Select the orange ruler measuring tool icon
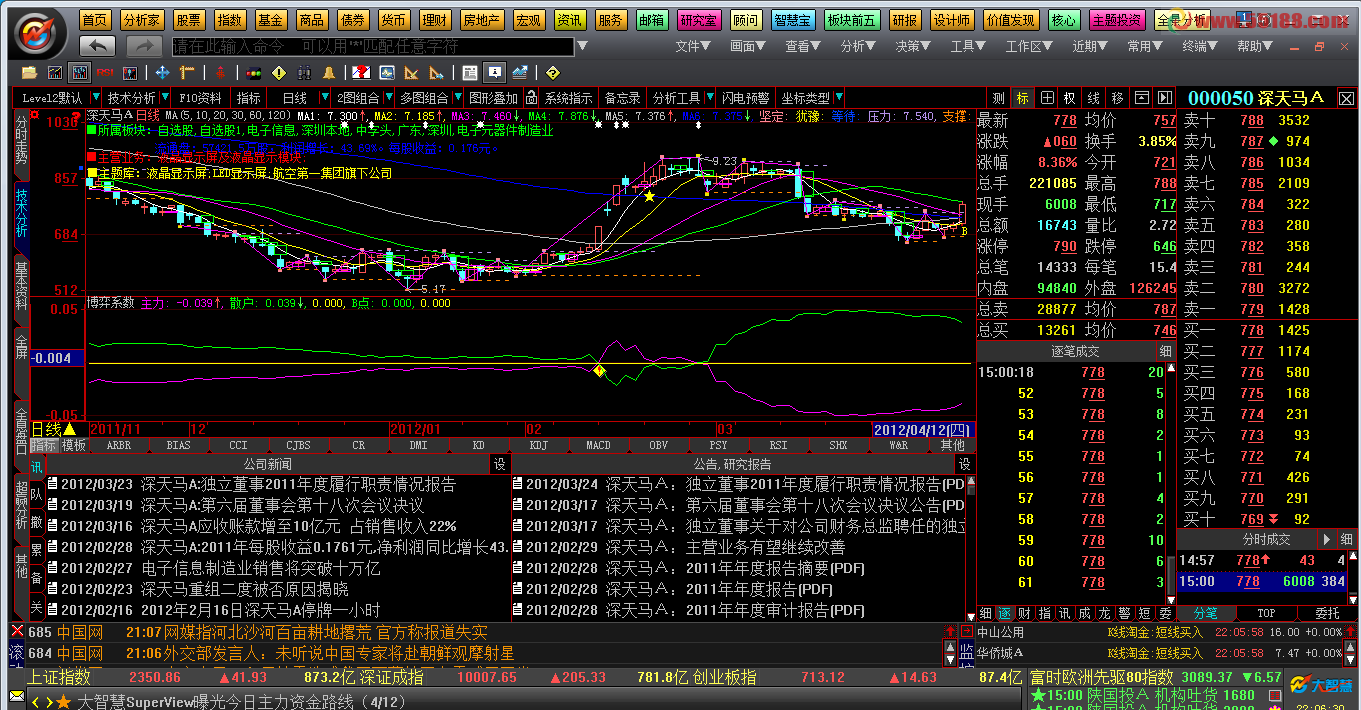Viewport: 1361px width, 710px height. (187, 73)
